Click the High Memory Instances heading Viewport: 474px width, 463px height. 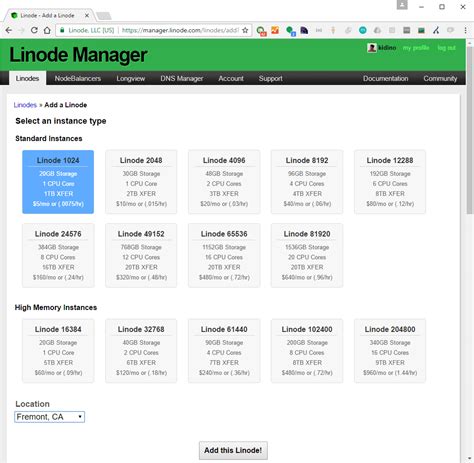point(56,307)
